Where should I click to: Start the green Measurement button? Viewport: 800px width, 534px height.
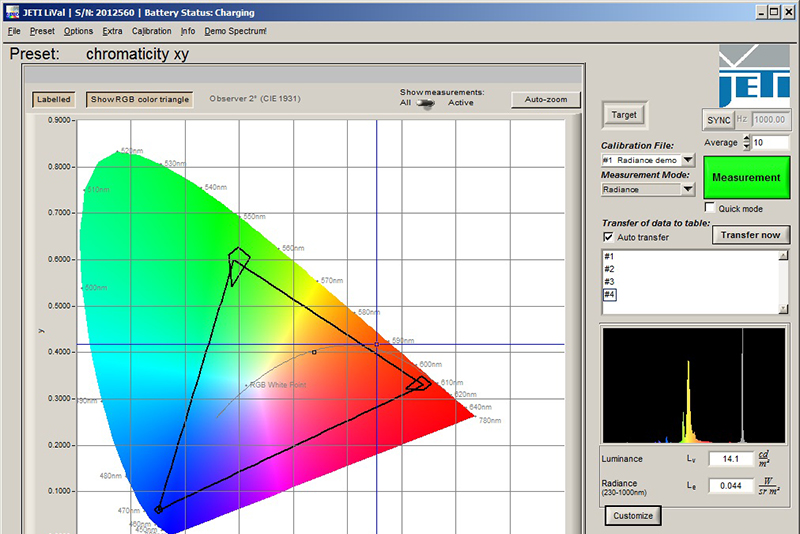(746, 177)
